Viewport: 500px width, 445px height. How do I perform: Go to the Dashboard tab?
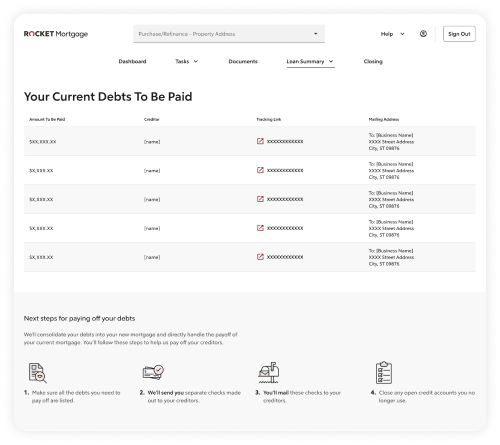(x=132, y=61)
